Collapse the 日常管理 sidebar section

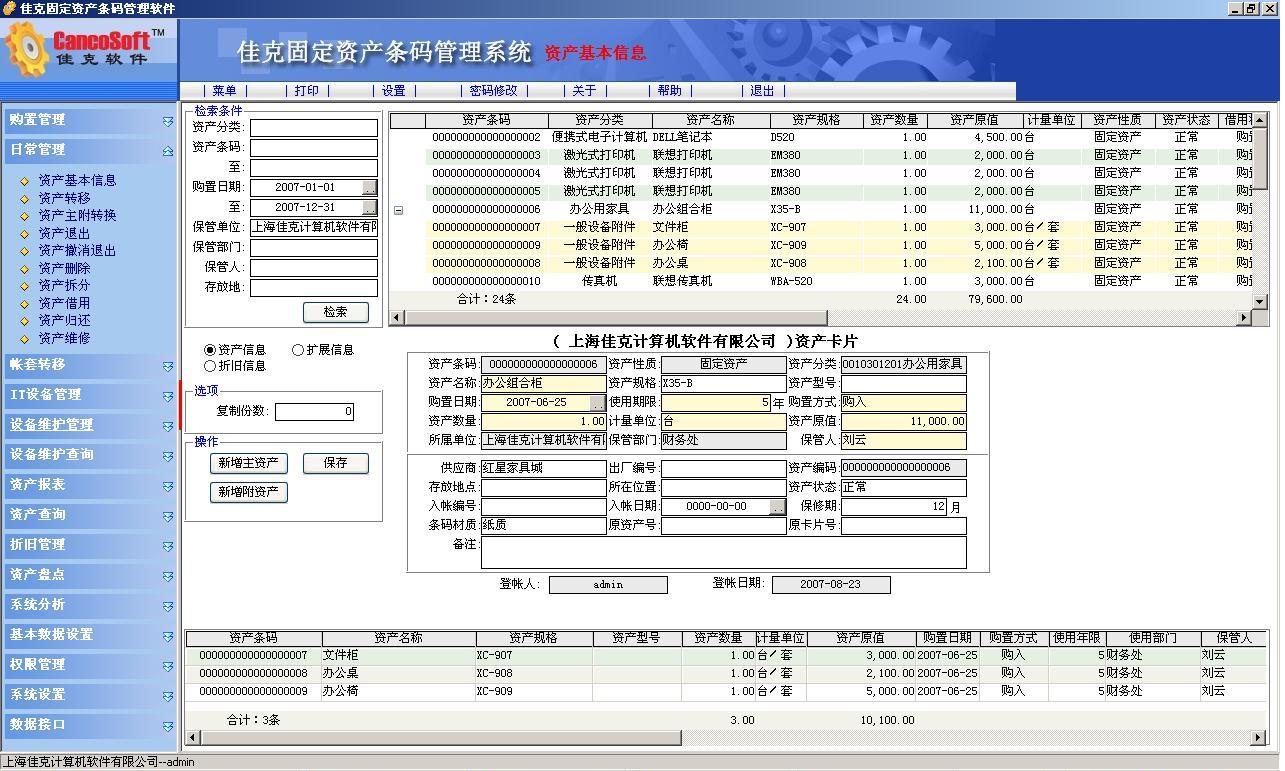(168, 151)
